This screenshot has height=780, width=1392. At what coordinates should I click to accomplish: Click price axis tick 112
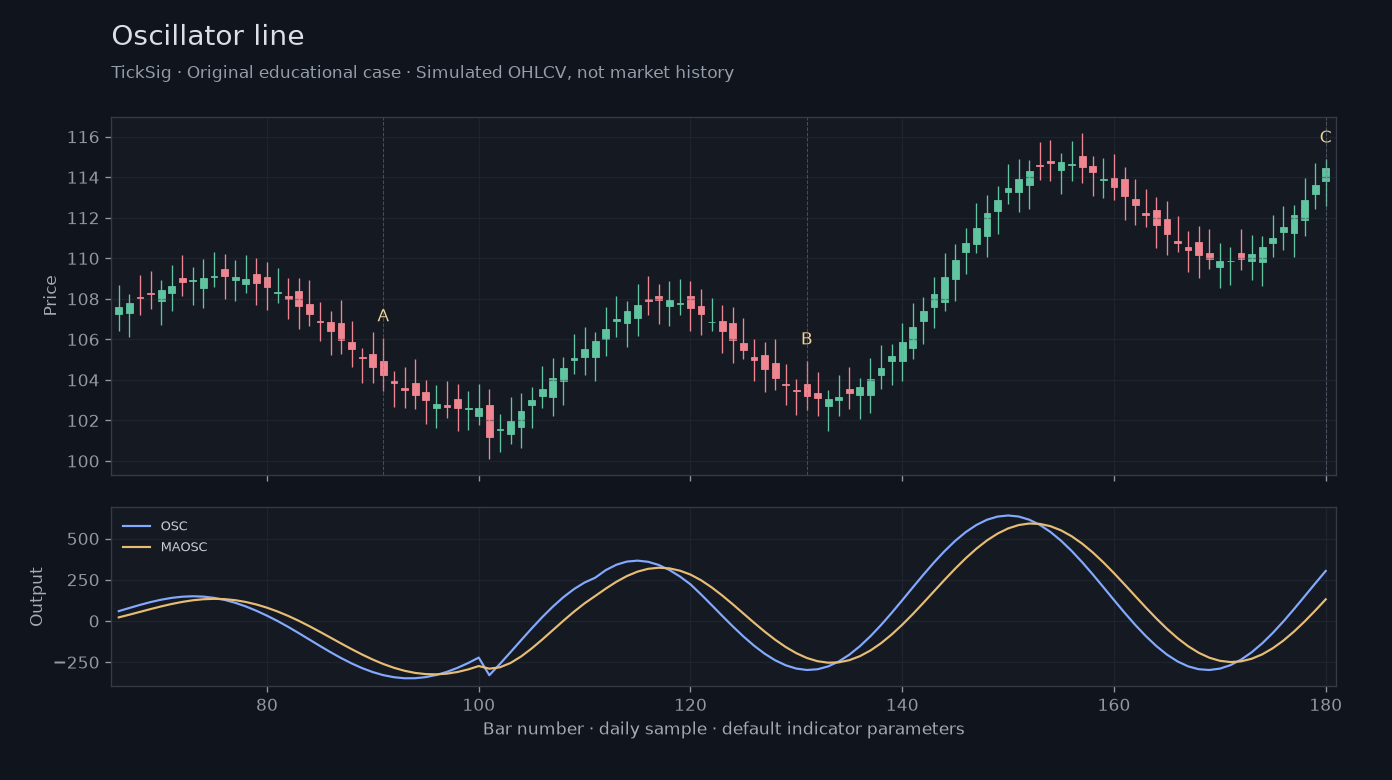[x=84, y=219]
